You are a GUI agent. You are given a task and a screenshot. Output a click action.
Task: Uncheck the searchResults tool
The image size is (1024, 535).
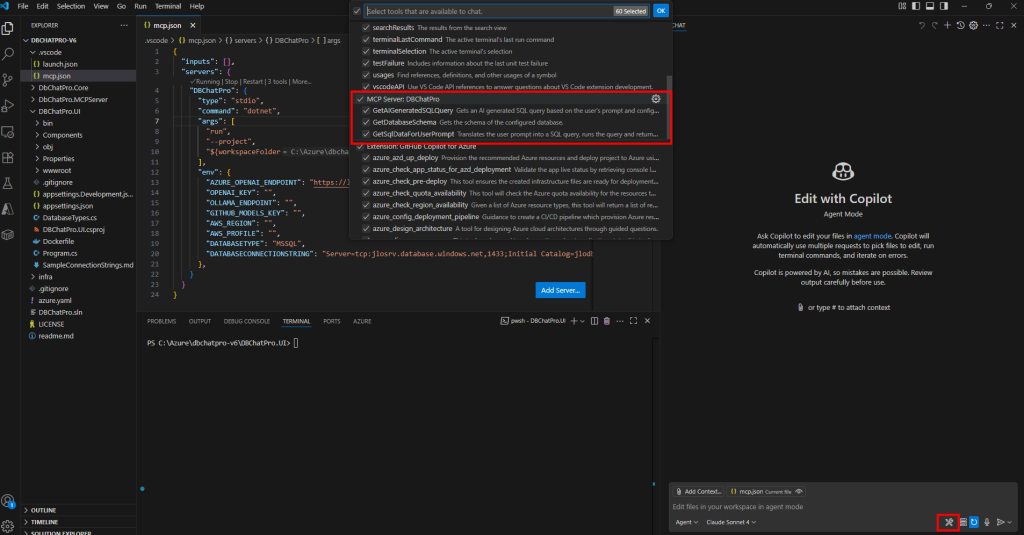366,28
